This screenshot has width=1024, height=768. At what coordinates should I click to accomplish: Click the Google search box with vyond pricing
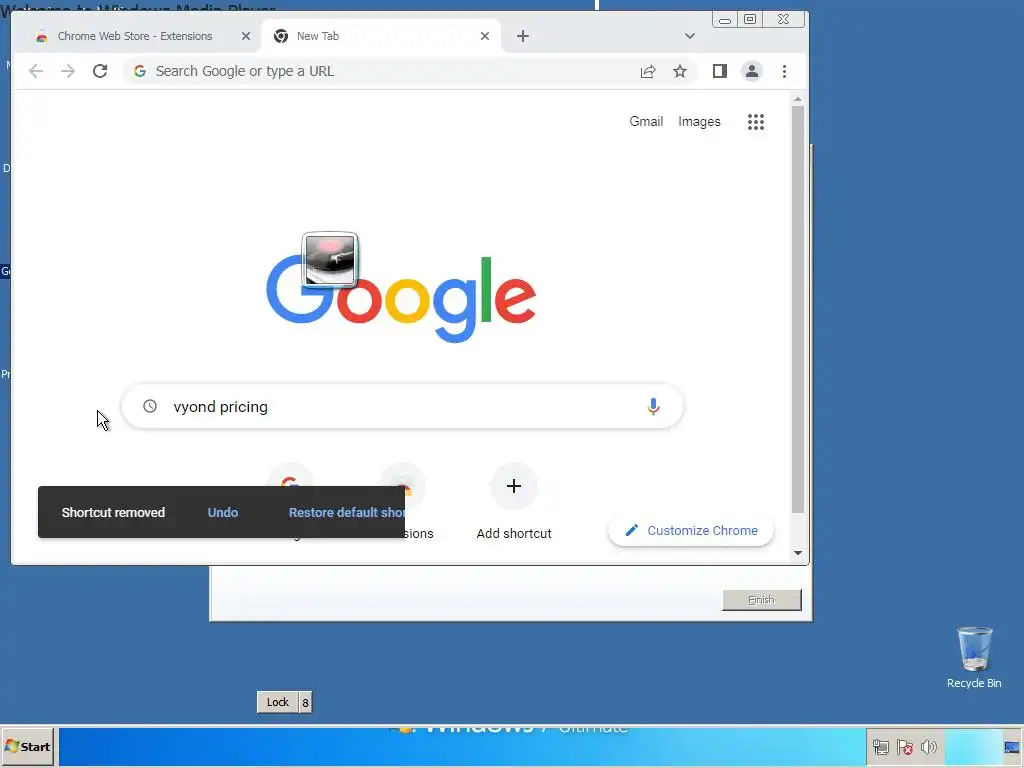(x=402, y=406)
